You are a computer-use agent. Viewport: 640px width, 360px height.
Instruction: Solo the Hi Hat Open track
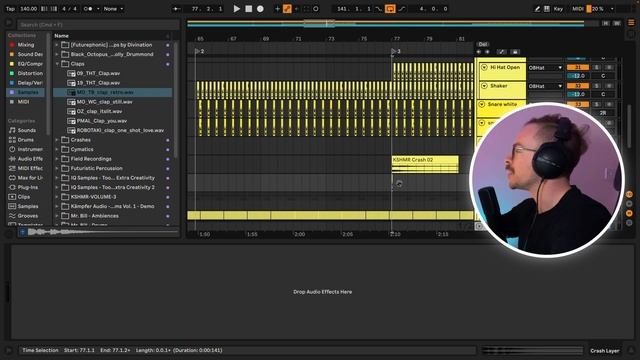(x=597, y=67)
